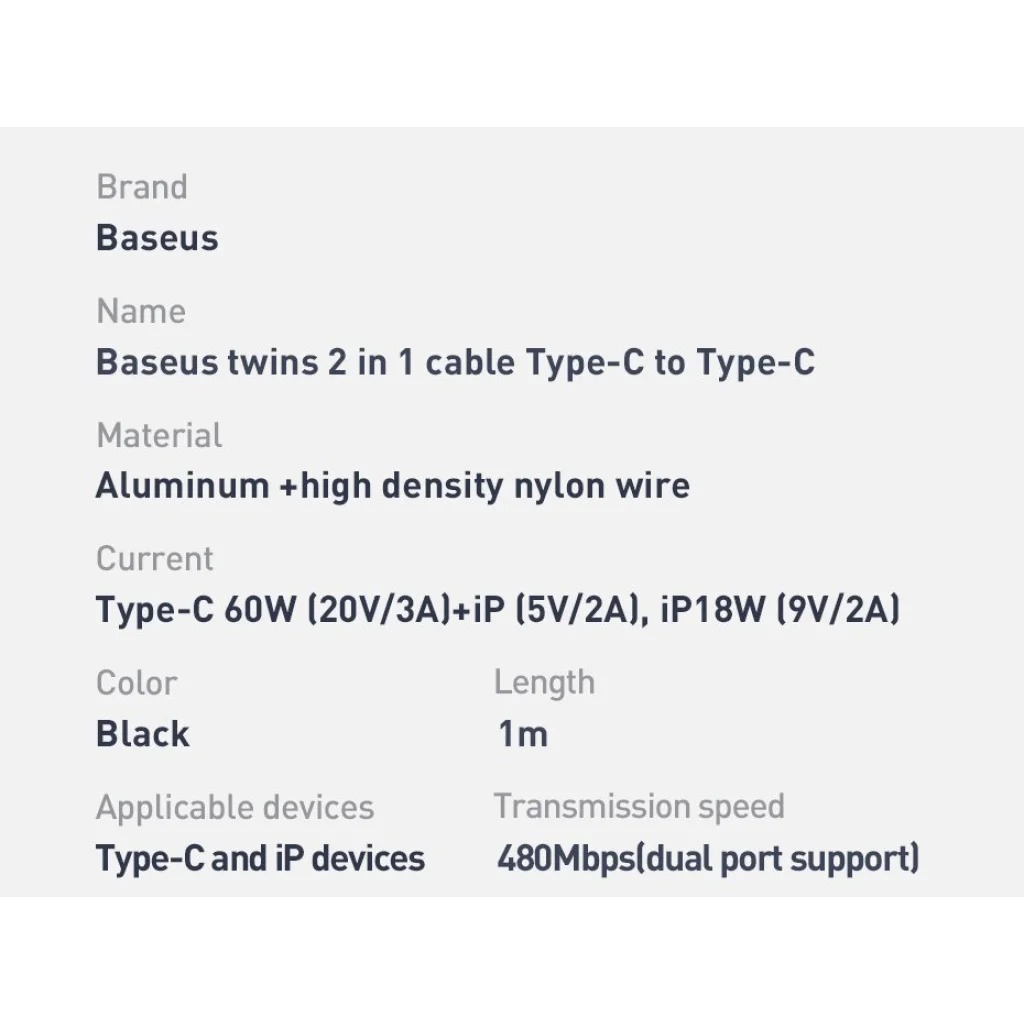The height and width of the screenshot is (1024, 1024).
Task: Click the Transmission speed label
Action: click(x=639, y=806)
